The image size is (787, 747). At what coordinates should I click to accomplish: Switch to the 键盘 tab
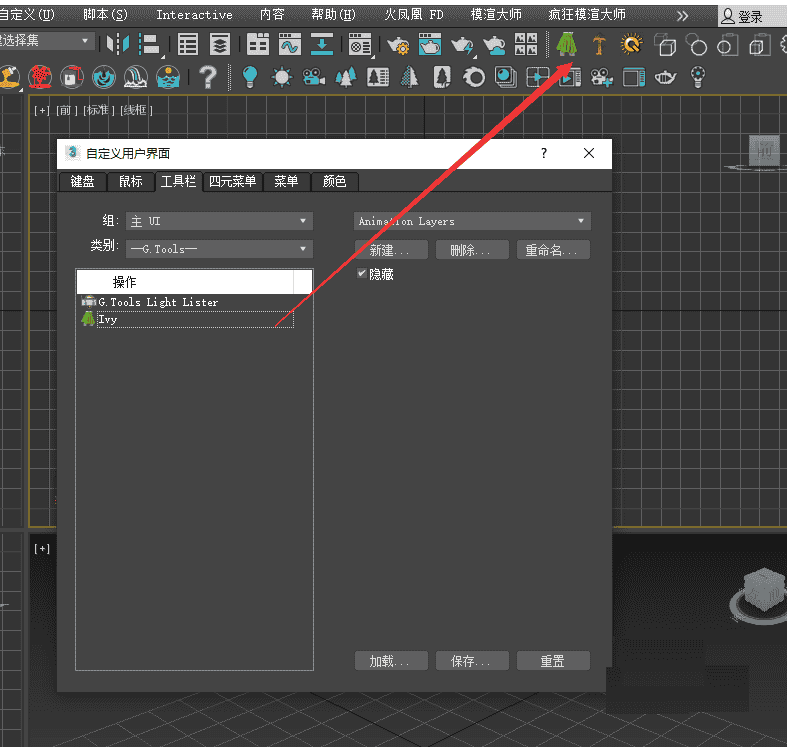pyautogui.click(x=82, y=181)
